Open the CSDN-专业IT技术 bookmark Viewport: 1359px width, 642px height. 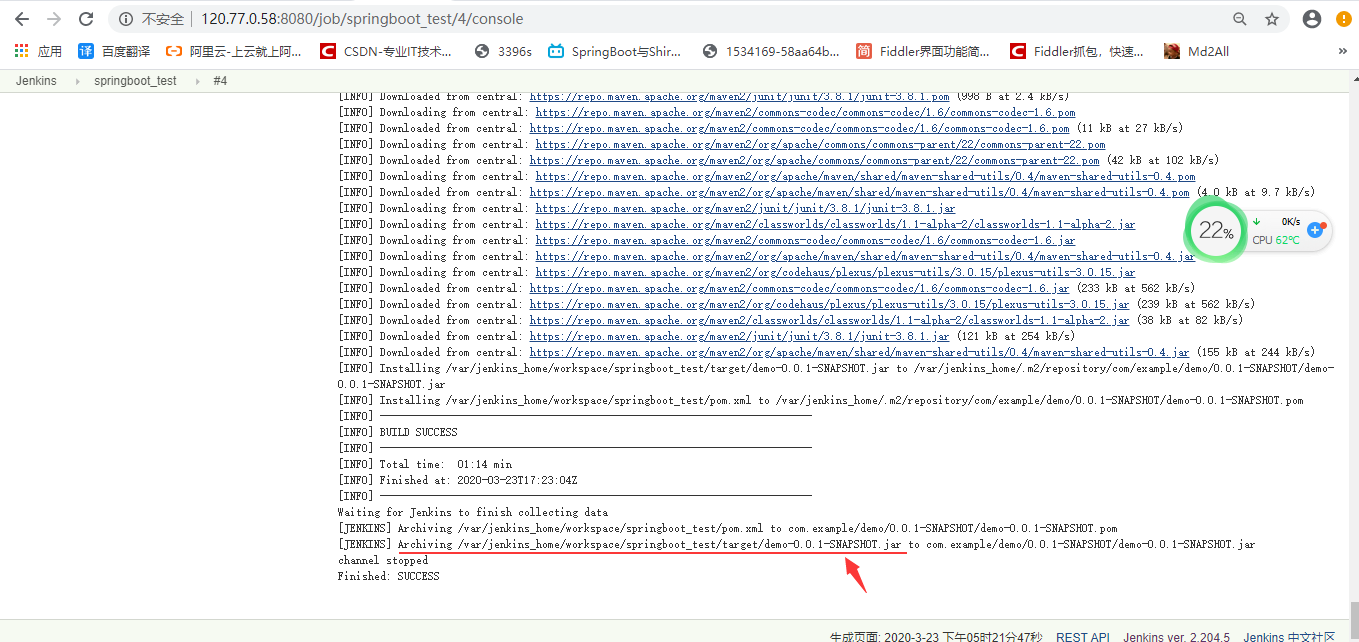click(x=385, y=51)
